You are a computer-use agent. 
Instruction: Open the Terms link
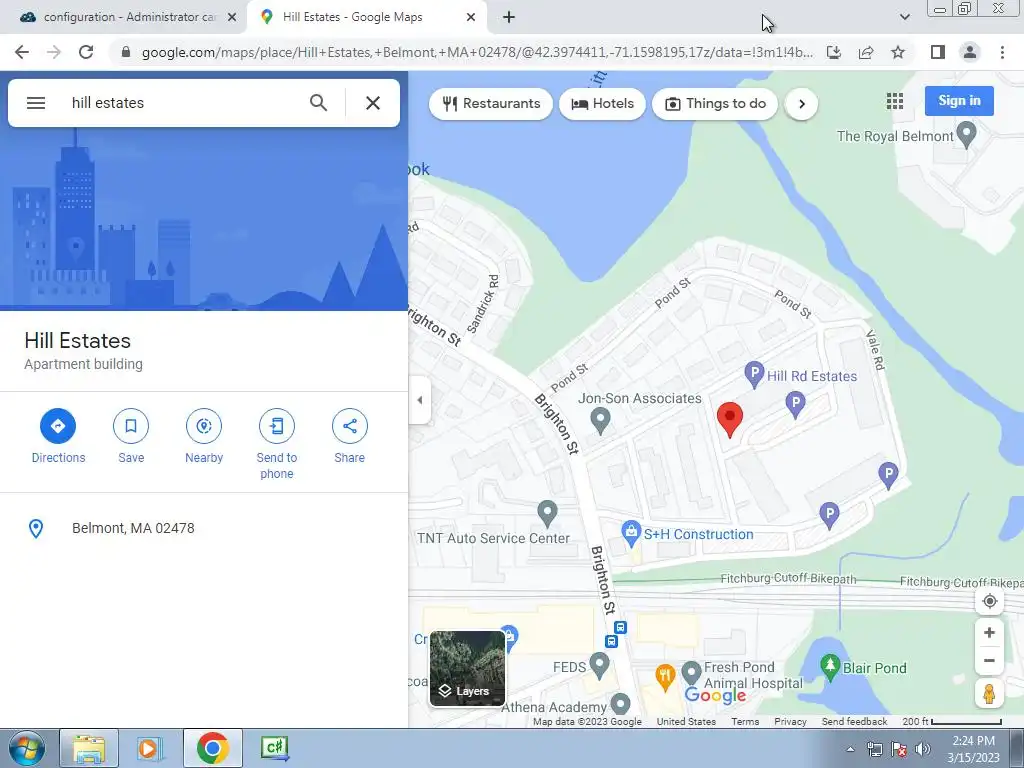[x=745, y=722]
